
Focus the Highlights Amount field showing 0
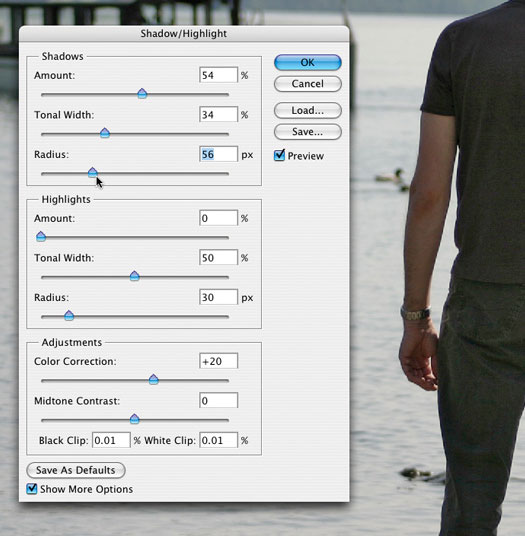click(x=218, y=218)
